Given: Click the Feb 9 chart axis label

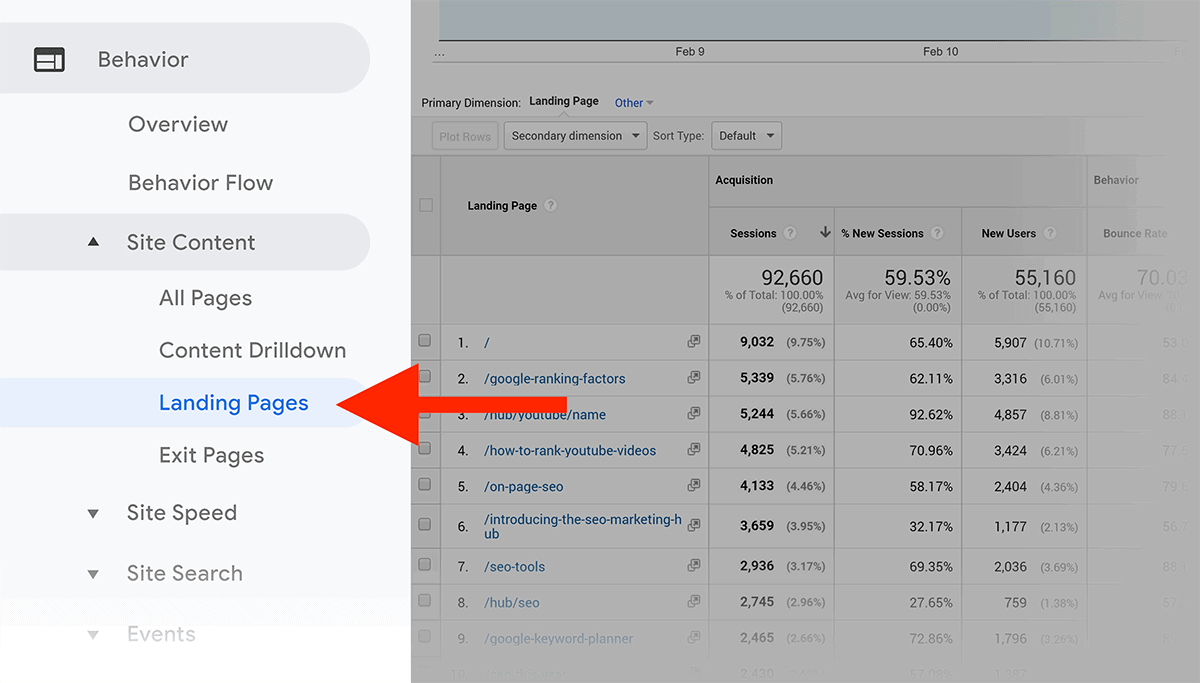Looking at the screenshot, I should pyautogui.click(x=690, y=52).
